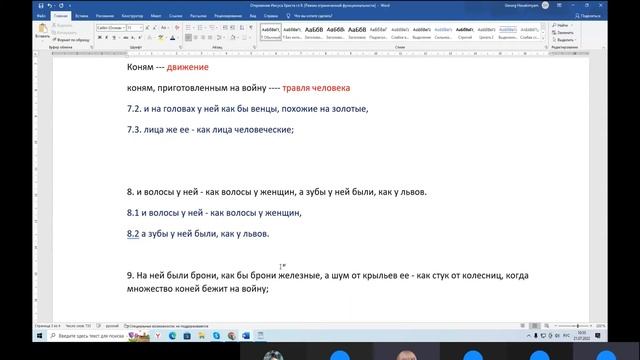Switch to the References tab

(x=176, y=16)
